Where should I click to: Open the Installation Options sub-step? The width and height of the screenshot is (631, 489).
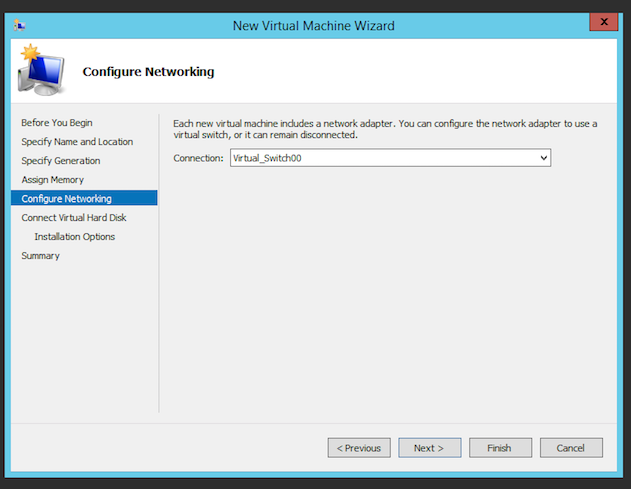[x=74, y=237]
